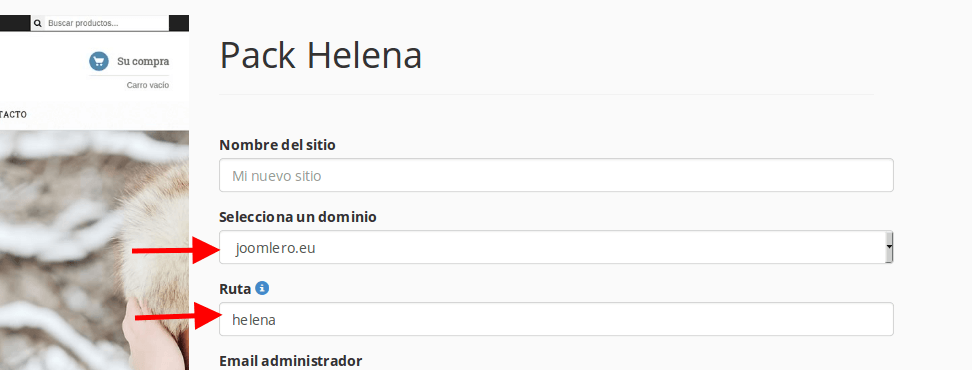
Task: Click the info icon beside Ruta
Action: click(262, 288)
